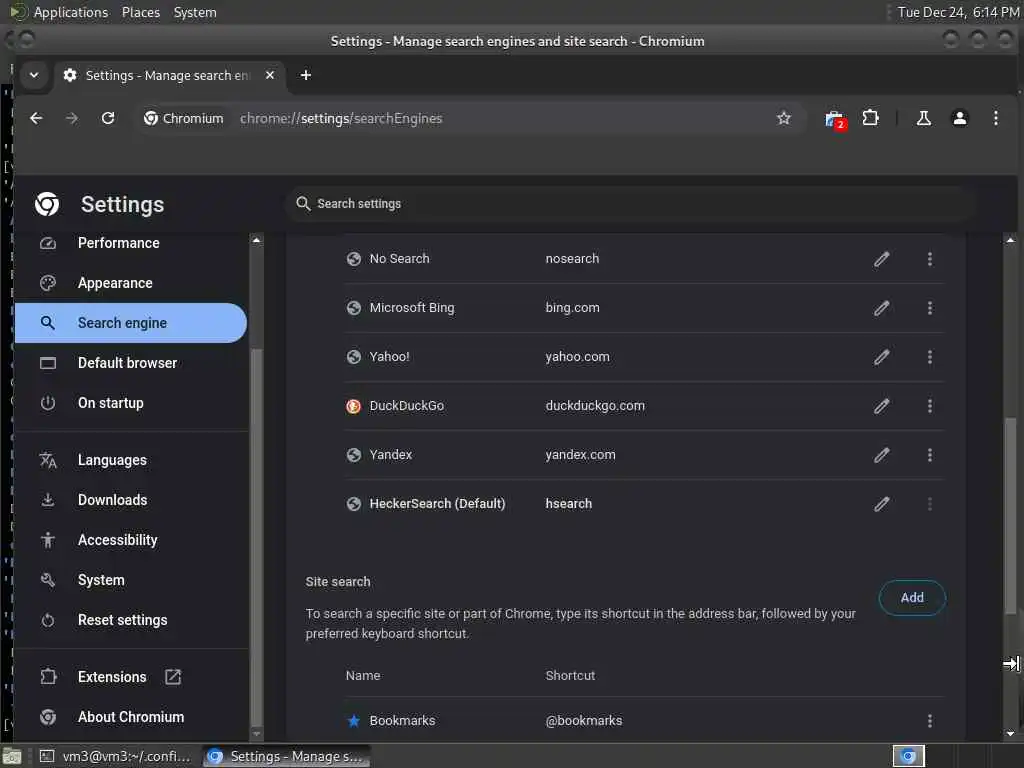Image resolution: width=1024 pixels, height=768 pixels.
Task: Add a new site search
Action: point(912,598)
